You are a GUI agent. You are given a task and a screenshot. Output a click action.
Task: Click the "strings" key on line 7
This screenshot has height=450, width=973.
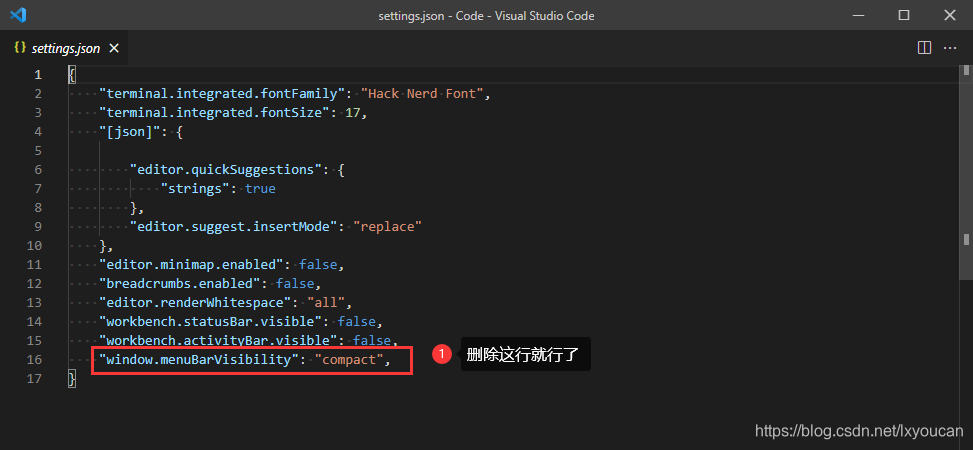click(195, 189)
